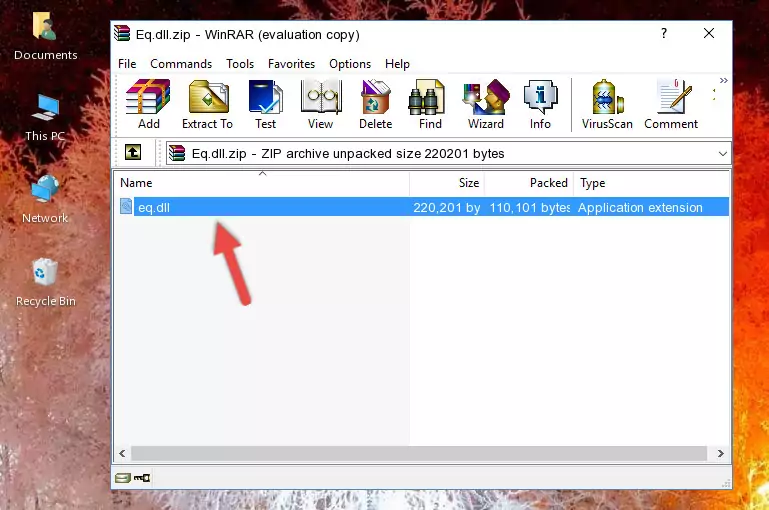Click the horizontal scrollbar thumb
Image resolution: width=769 pixels, height=510 pixels.
[x=419, y=454]
